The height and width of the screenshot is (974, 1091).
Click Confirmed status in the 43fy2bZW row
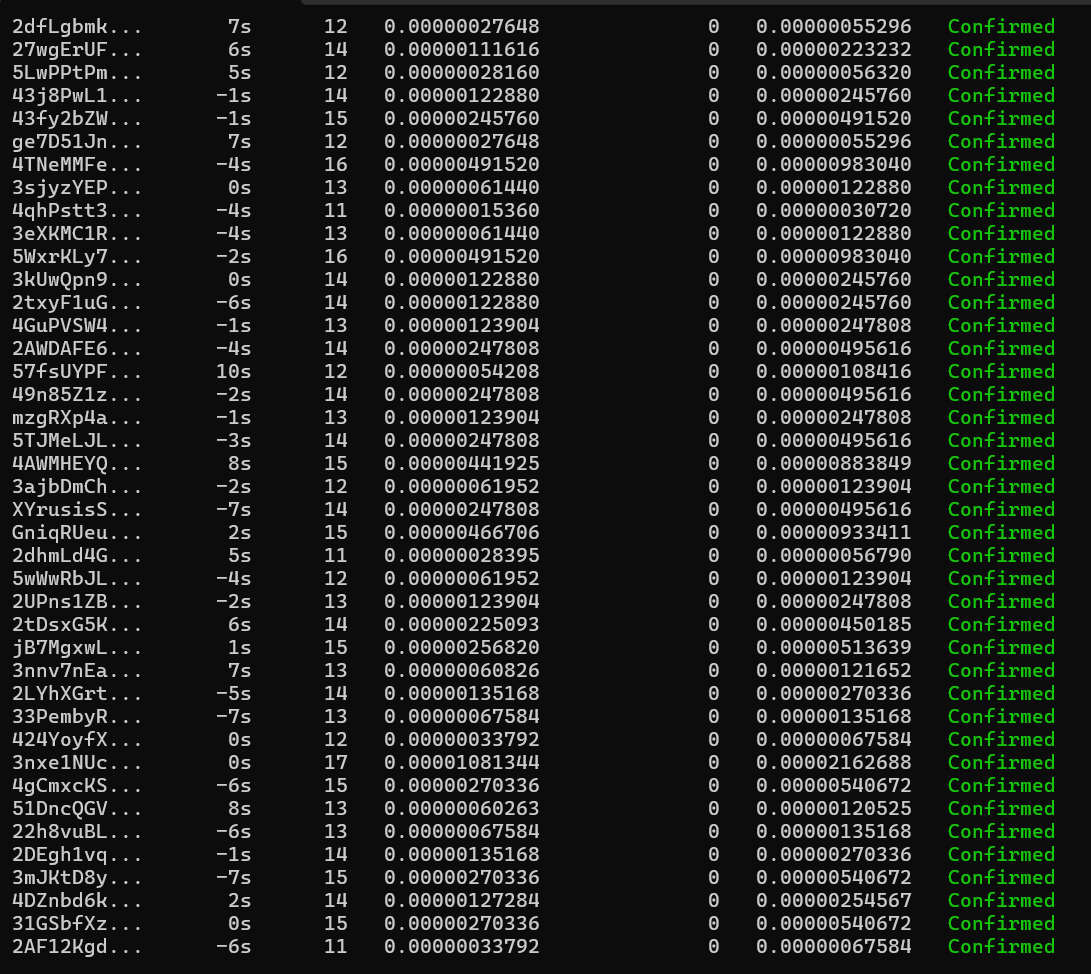pos(1001,118)
